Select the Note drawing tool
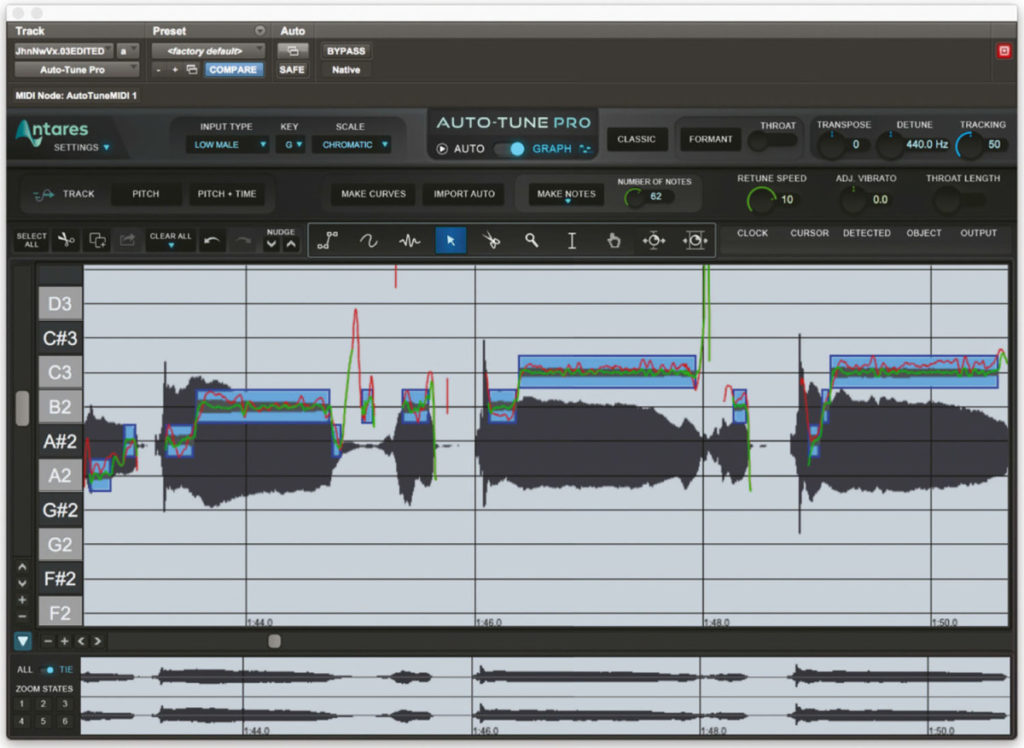The image size is (1024, 748). [328, 240]
